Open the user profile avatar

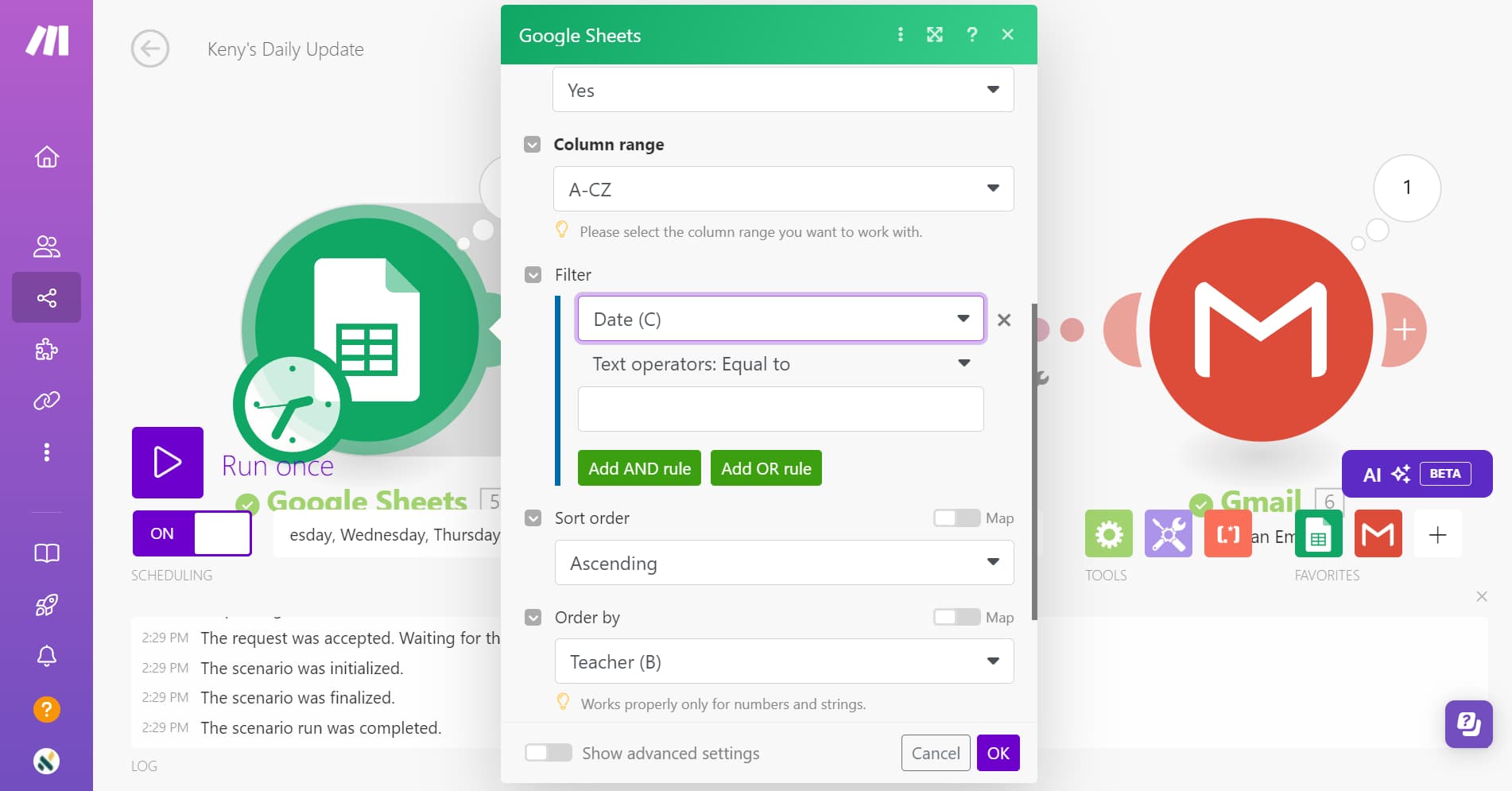pos(47,761)
